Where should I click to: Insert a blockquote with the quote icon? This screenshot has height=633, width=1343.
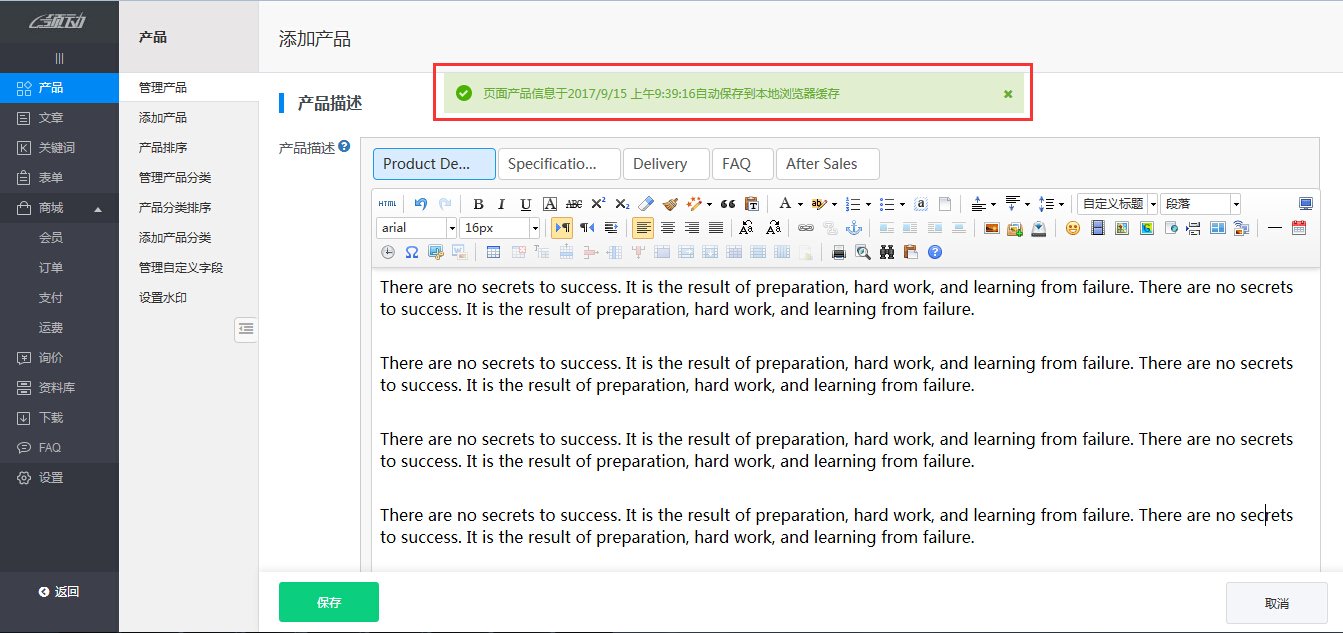click(x=728, y=204)
